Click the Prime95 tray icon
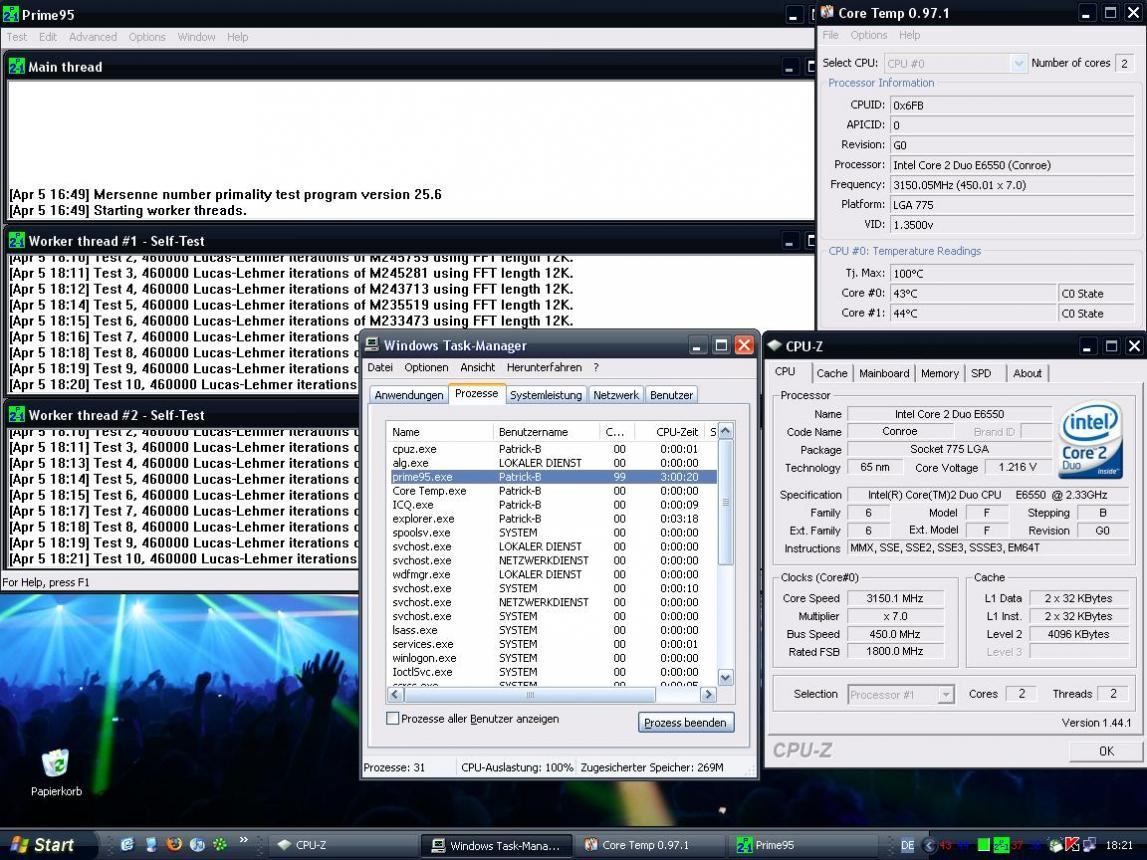The image size is (1147, 860). 1001,845
